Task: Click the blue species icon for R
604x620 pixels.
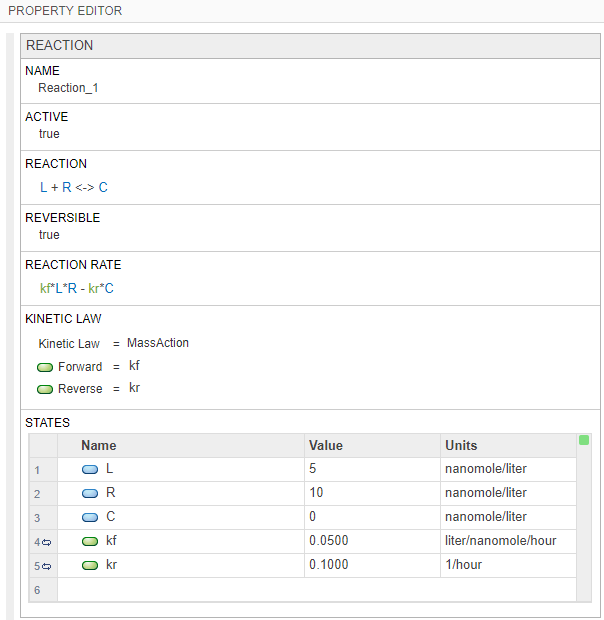Action: point(90,493)
